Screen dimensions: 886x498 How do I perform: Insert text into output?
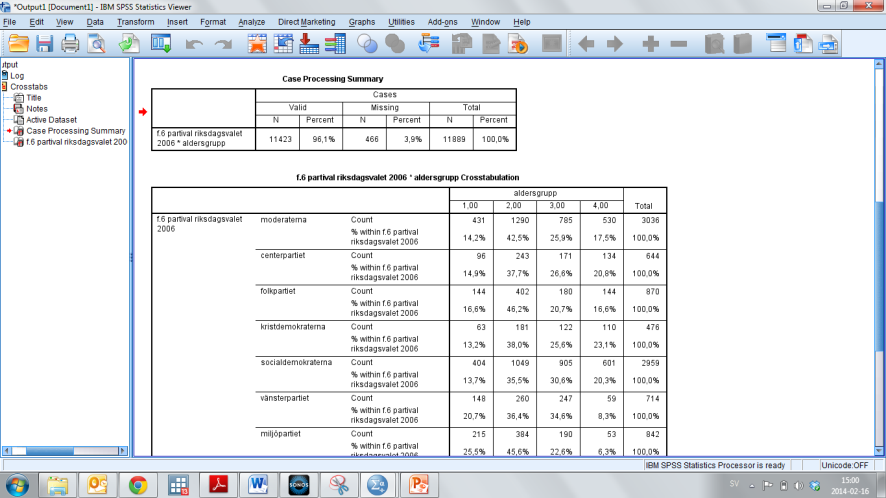tap(829, 44)
